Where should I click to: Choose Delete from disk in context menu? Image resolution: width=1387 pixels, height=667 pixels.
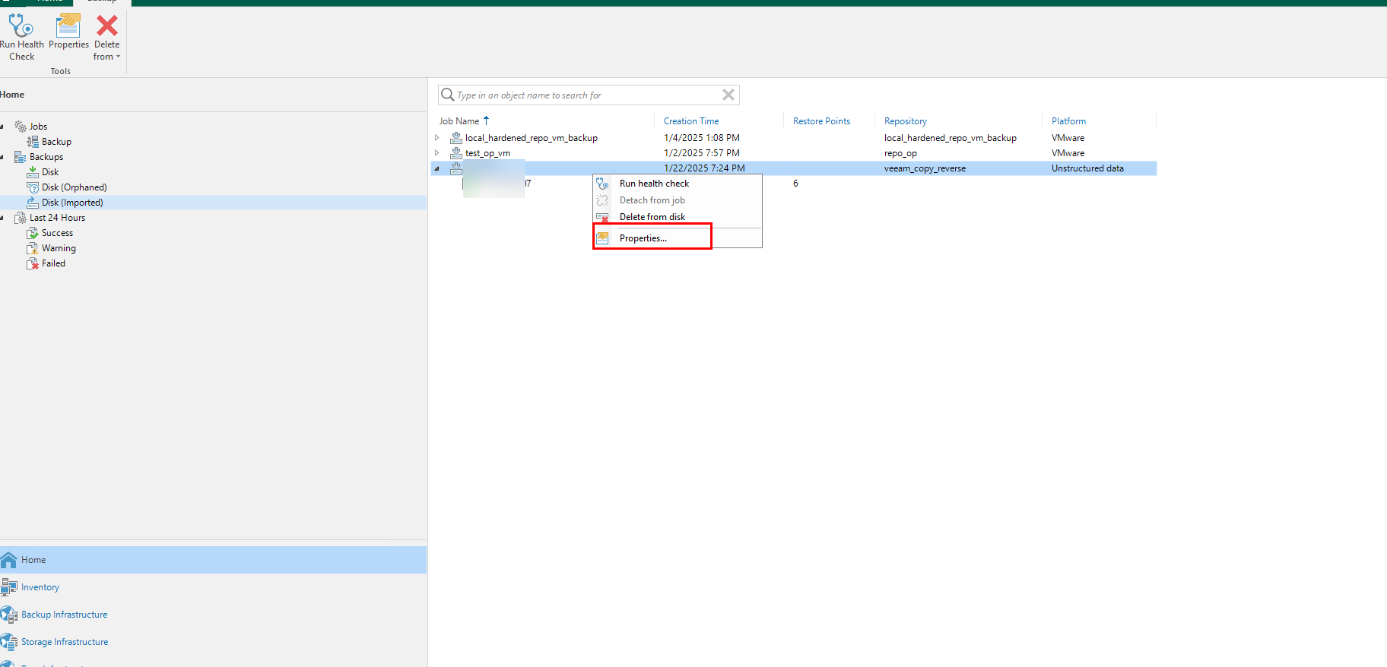click(x=652, y=217)
